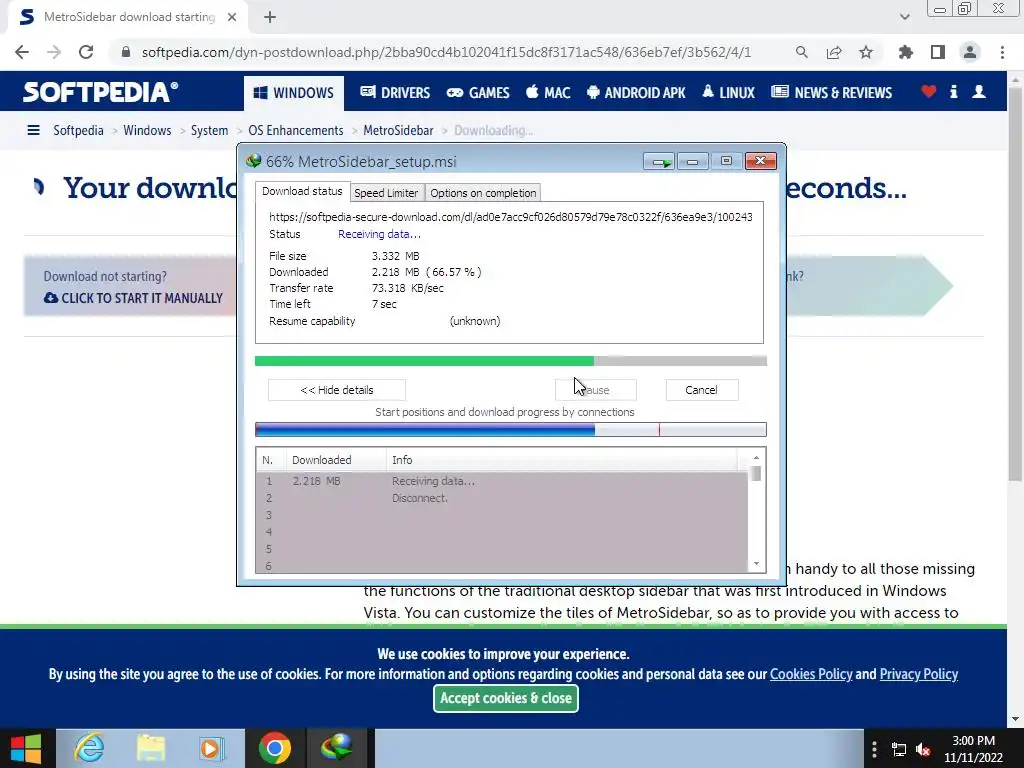Click the softpedia-secure-download URL text

click(x=511, y=217)
